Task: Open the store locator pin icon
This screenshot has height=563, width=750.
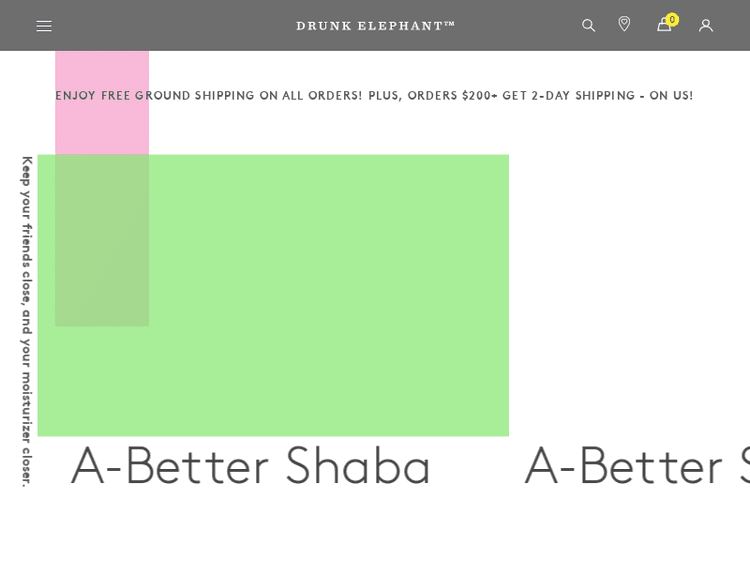Action: 624,25
